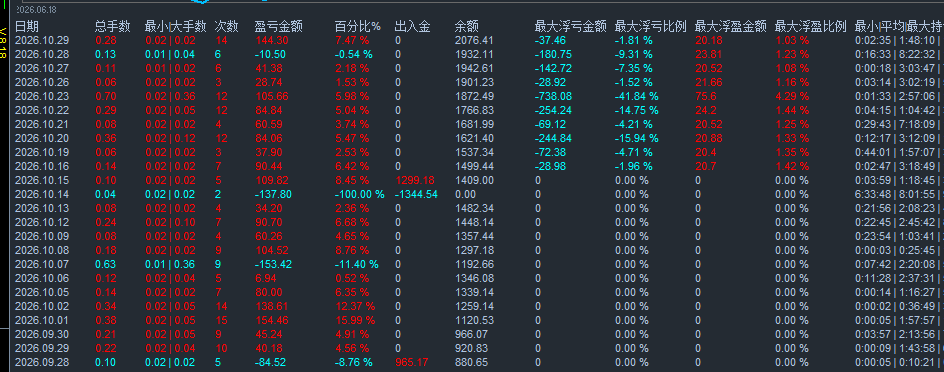944x372 pixels.
Task: Click floating loss ratio -15.94 %
Action: click(x=636, y=138)
